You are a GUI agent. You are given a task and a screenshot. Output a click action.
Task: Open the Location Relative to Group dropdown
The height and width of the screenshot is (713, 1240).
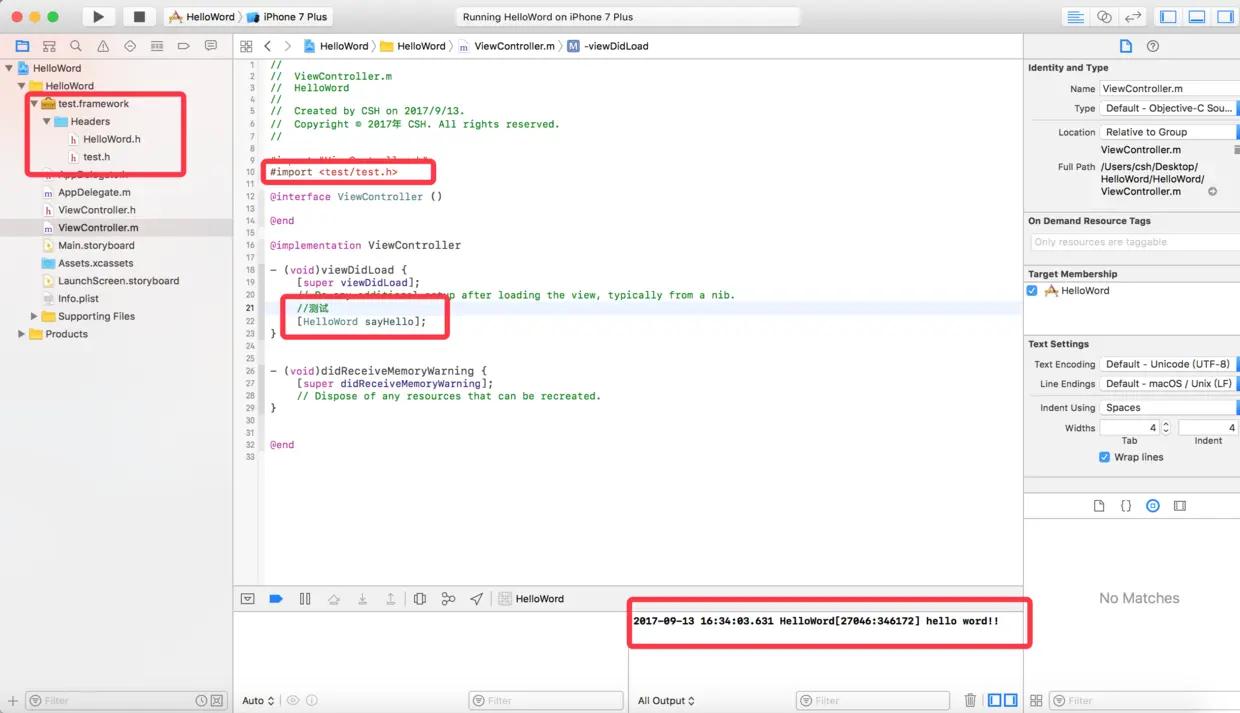coord(1169,132)
